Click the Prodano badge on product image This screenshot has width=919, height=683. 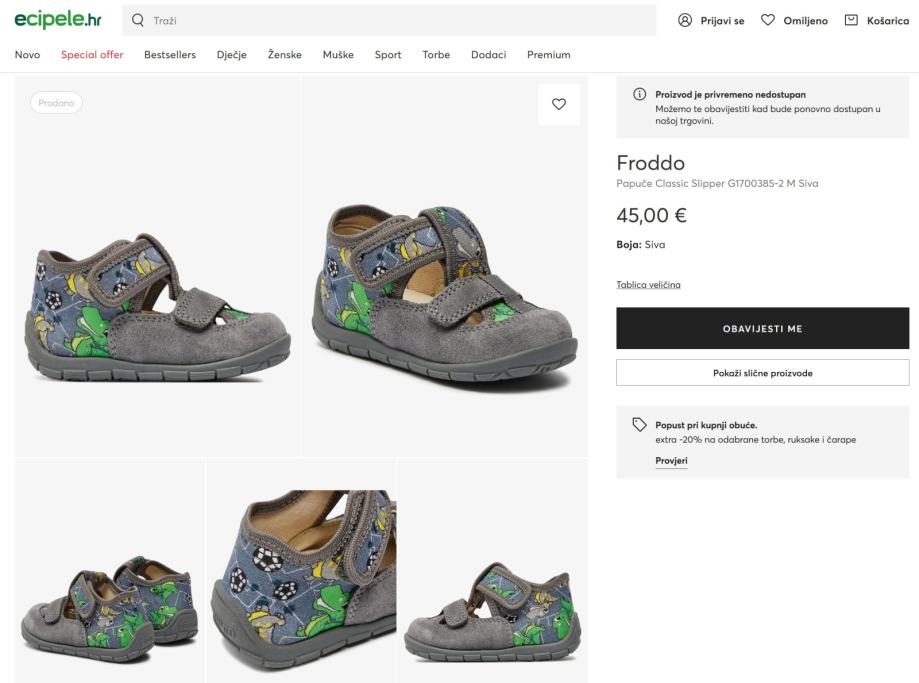(56, 103)
